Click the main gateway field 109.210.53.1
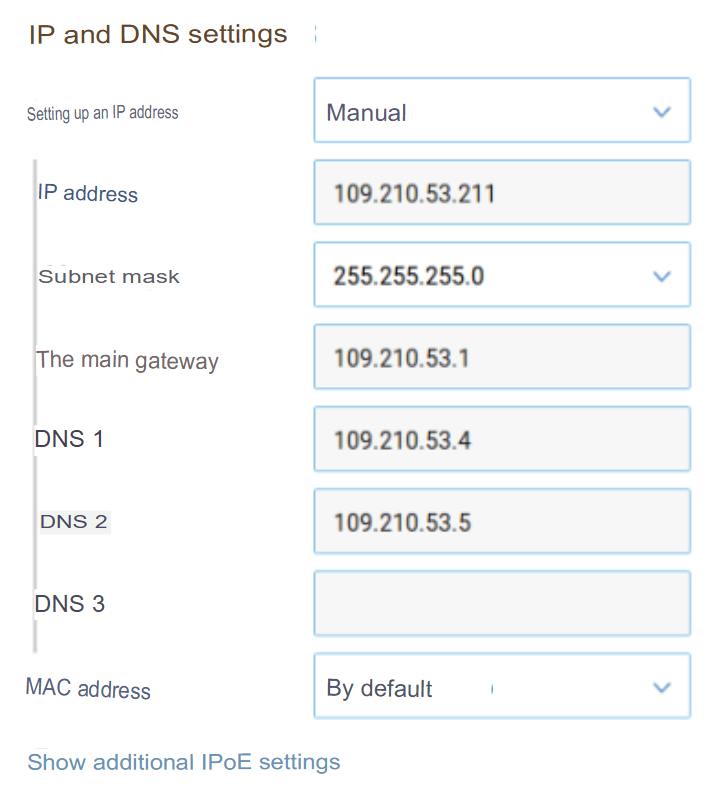Viewport: 726px width, 800px height. coord(501,357)
